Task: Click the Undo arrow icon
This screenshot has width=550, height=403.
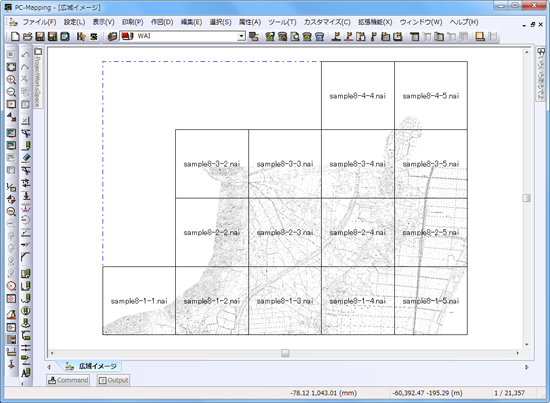Action: pyautogui.click(x=25, y=55)
